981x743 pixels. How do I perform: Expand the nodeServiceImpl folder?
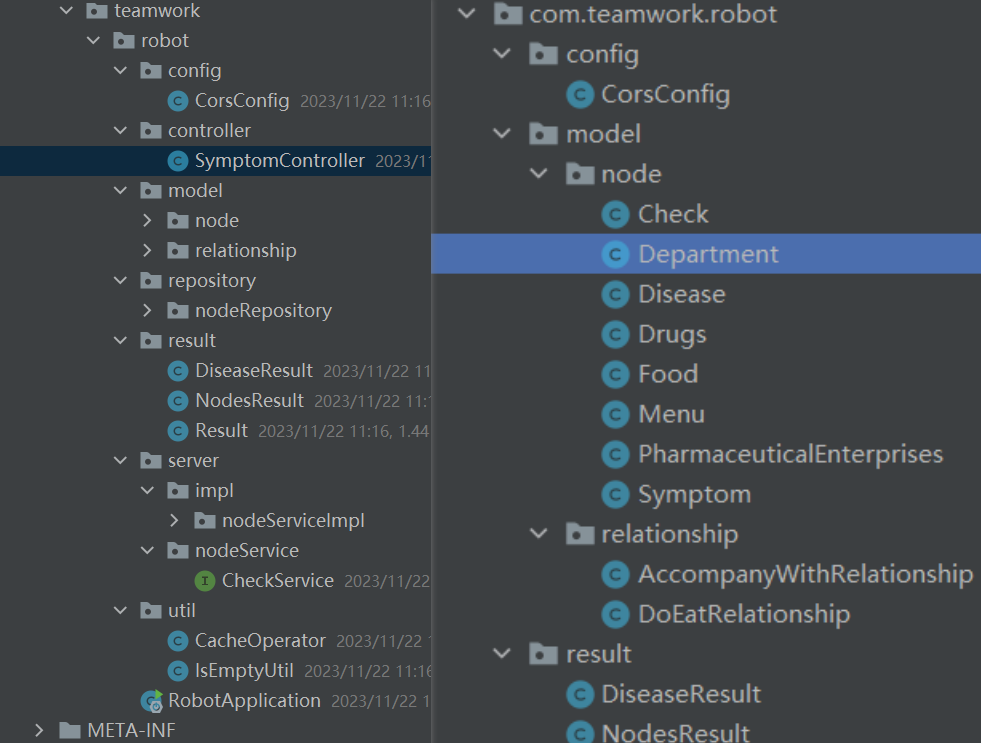pos(174,521)
